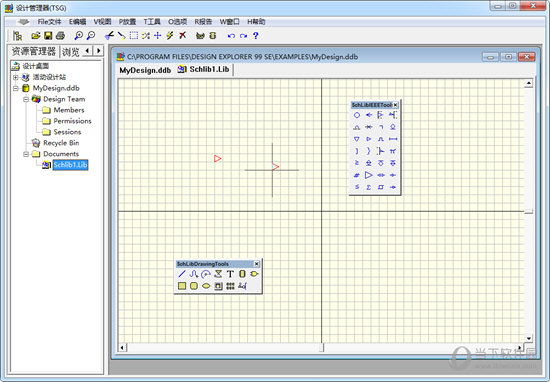Select the Recycle Bin tree item
This screenshot has height=382, width=550.
[x=61, y=143]
